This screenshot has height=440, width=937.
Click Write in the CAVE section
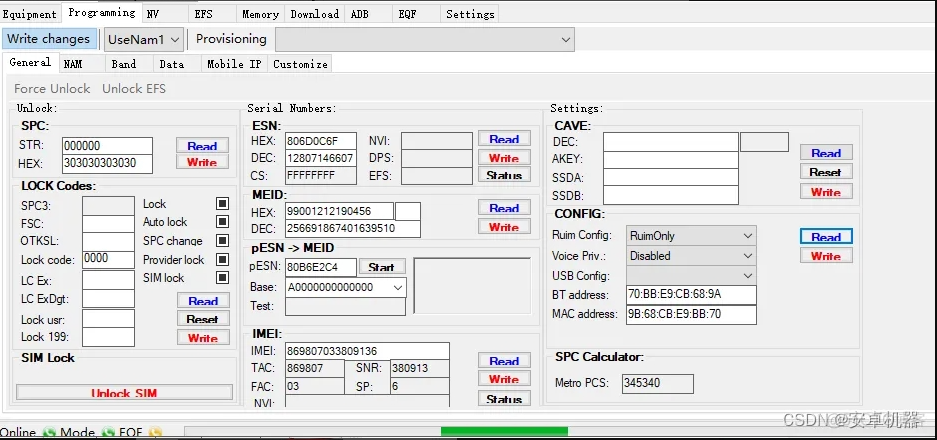pos(826,192)
